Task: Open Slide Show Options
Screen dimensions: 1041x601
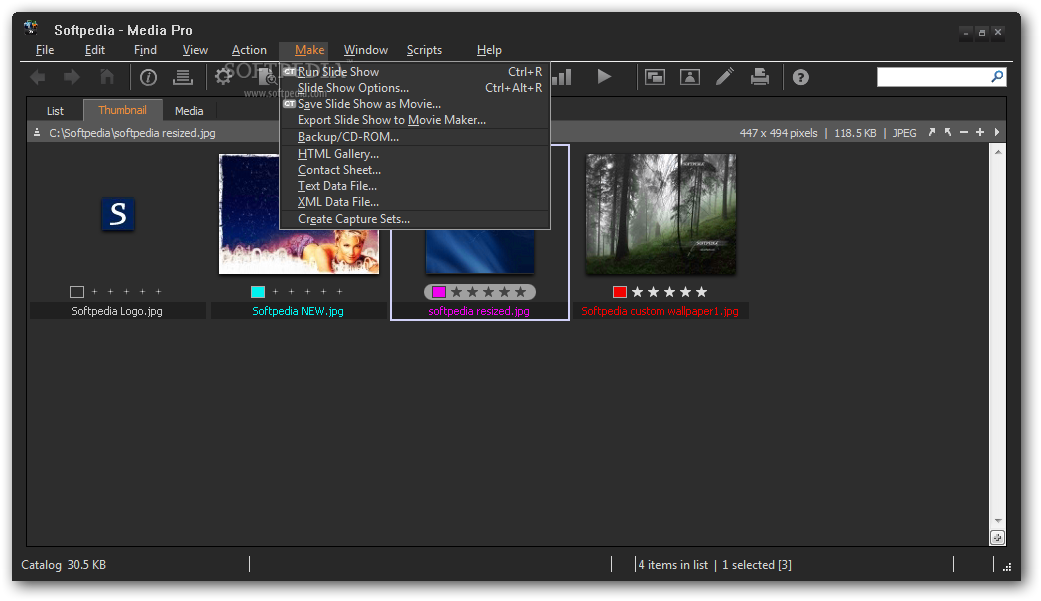Action: click(415, 88)
